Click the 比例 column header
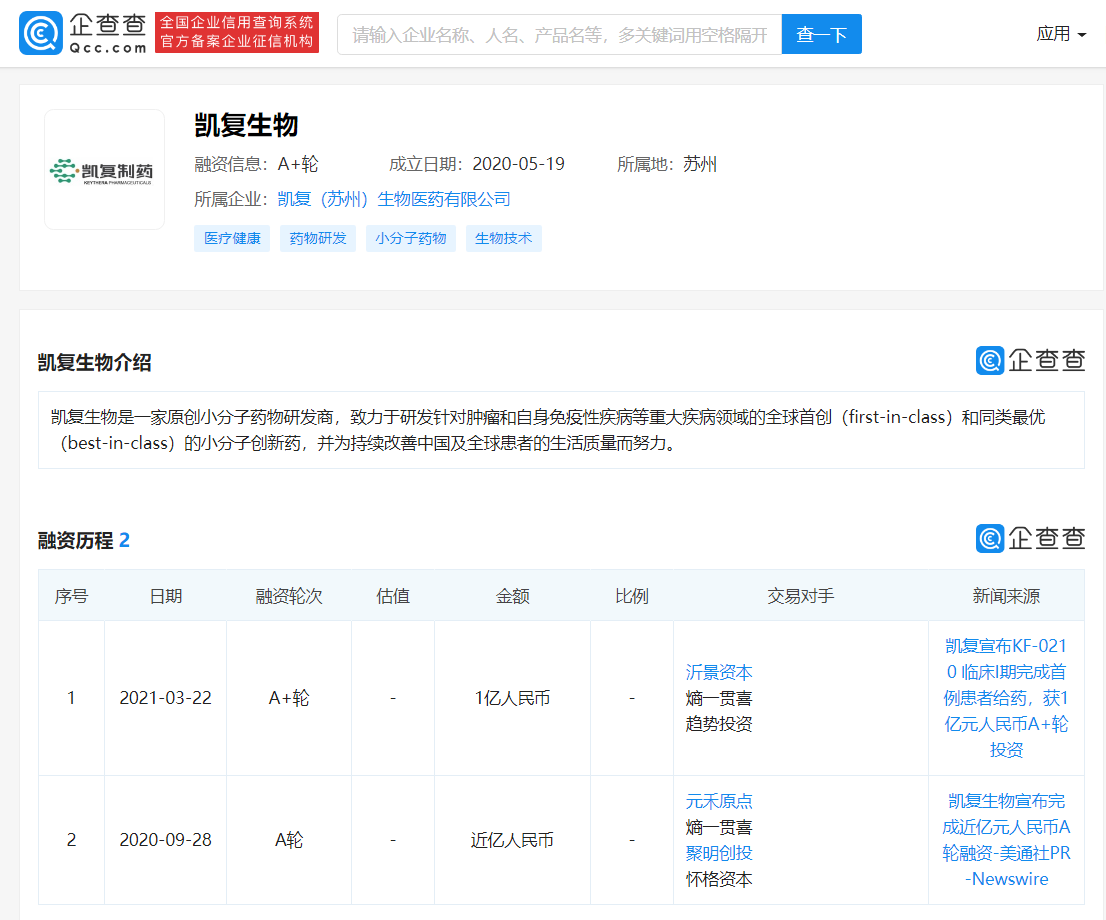1106x920 pixels. [x=631, y=596]
